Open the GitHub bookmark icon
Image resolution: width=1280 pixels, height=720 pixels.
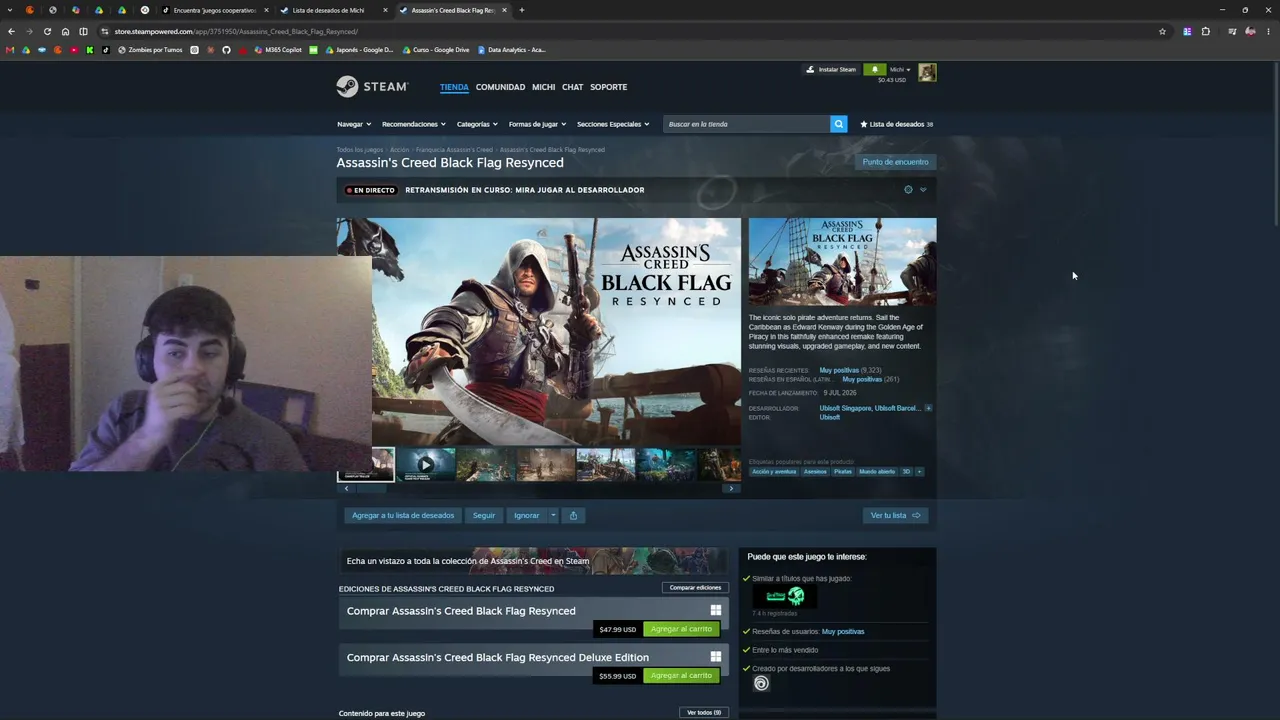(x=226, y=50)
